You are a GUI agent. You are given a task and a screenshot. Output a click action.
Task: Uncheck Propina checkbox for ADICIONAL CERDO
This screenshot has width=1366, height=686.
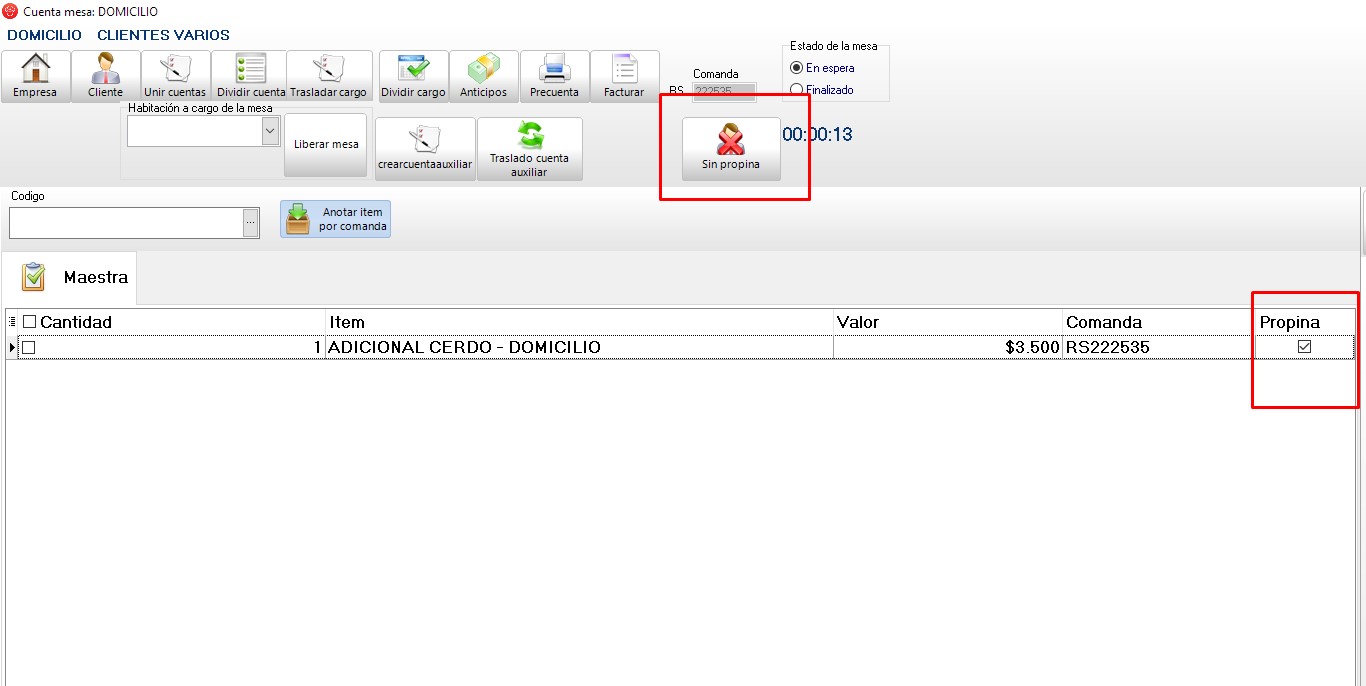tap(1304, 347)
